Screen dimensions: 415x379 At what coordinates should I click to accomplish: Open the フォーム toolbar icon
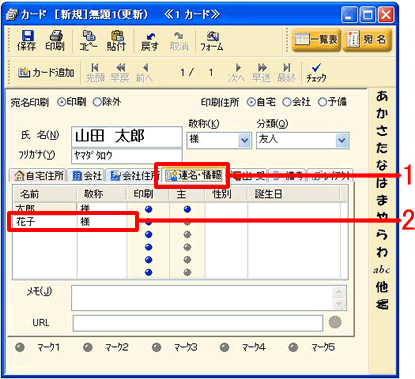coord(212,41)
